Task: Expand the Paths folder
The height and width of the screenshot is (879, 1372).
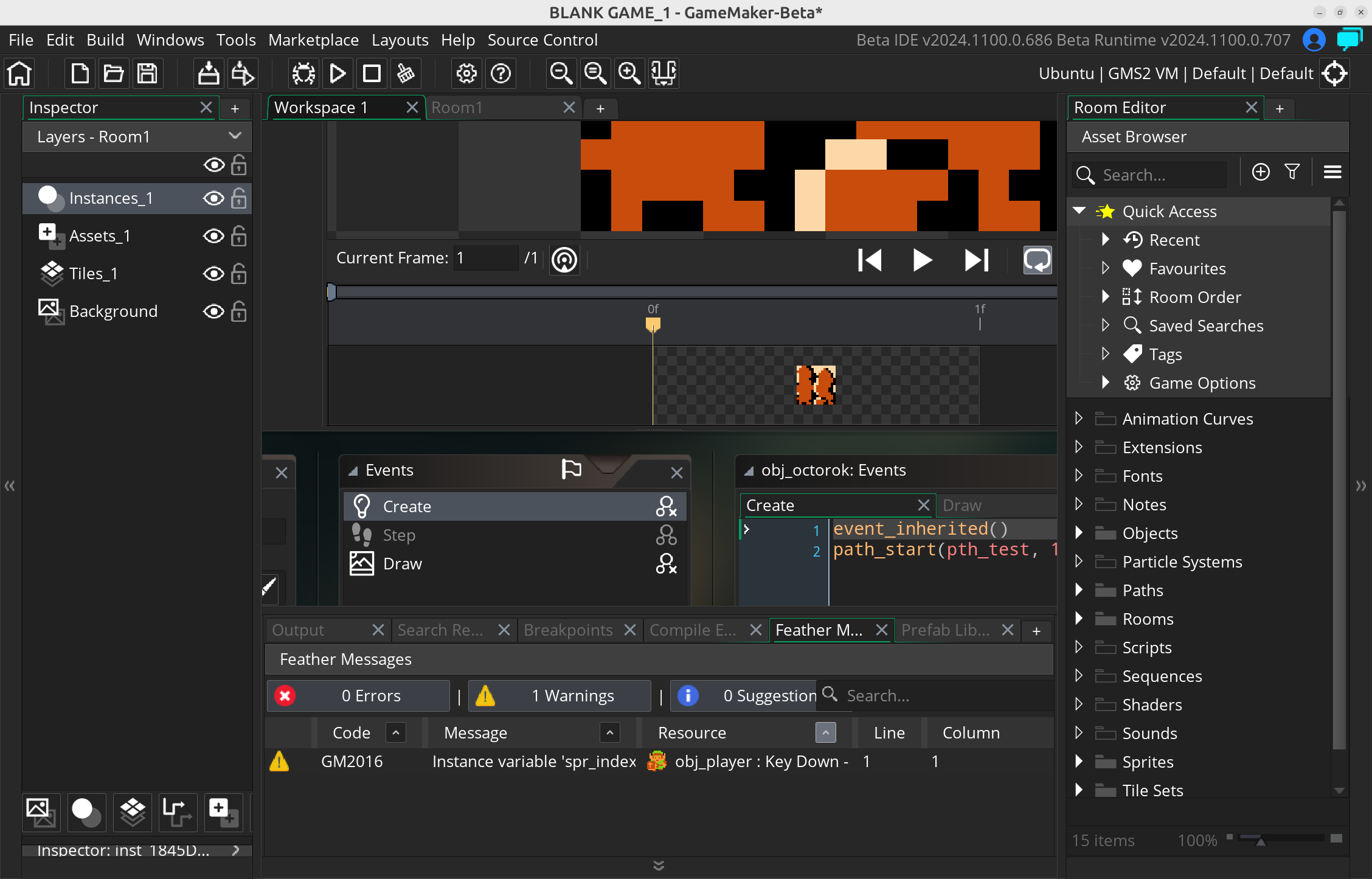Action: tap(1079, 590)
